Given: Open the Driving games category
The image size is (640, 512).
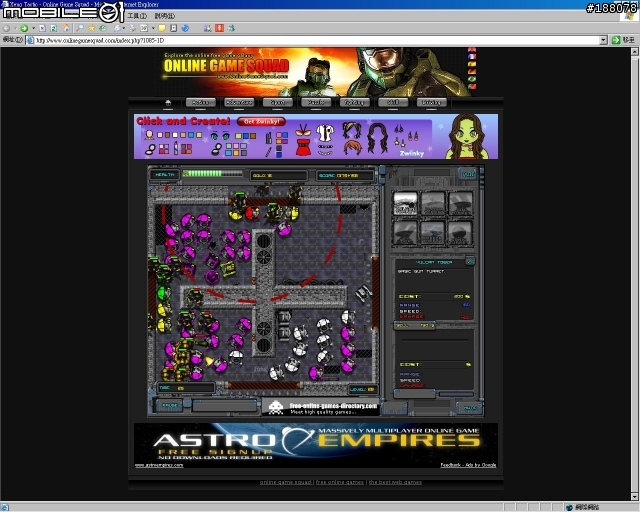Looking at the screenshot, I should (x=431, y=102).
